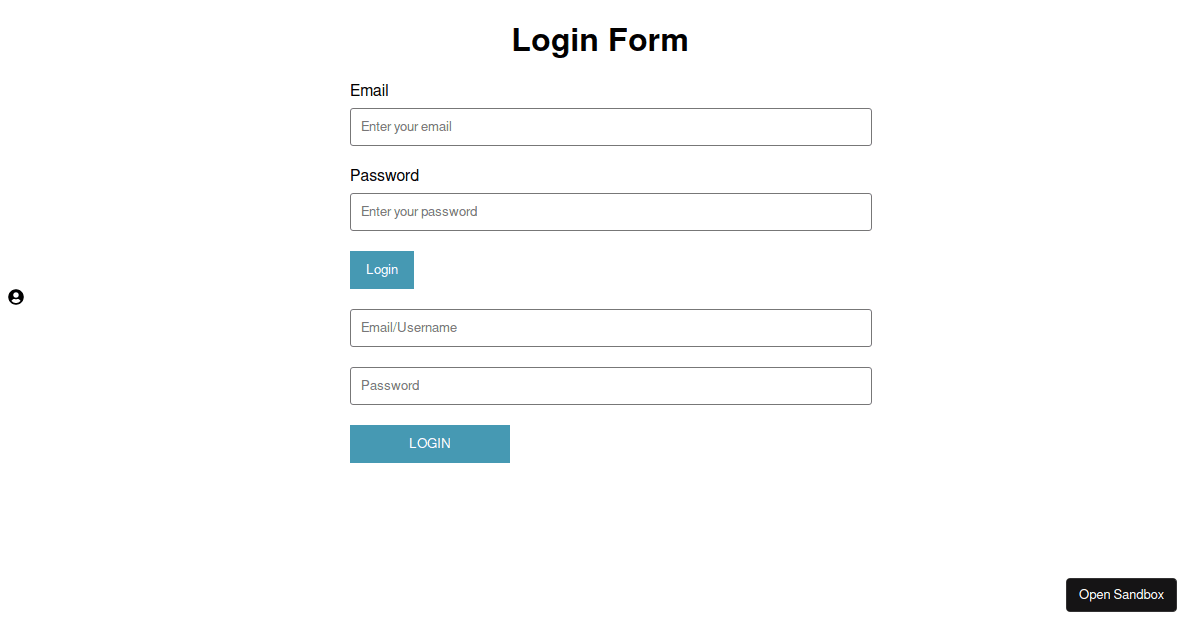Activate field with "Password" placeholder

click(x=611, y=386)
